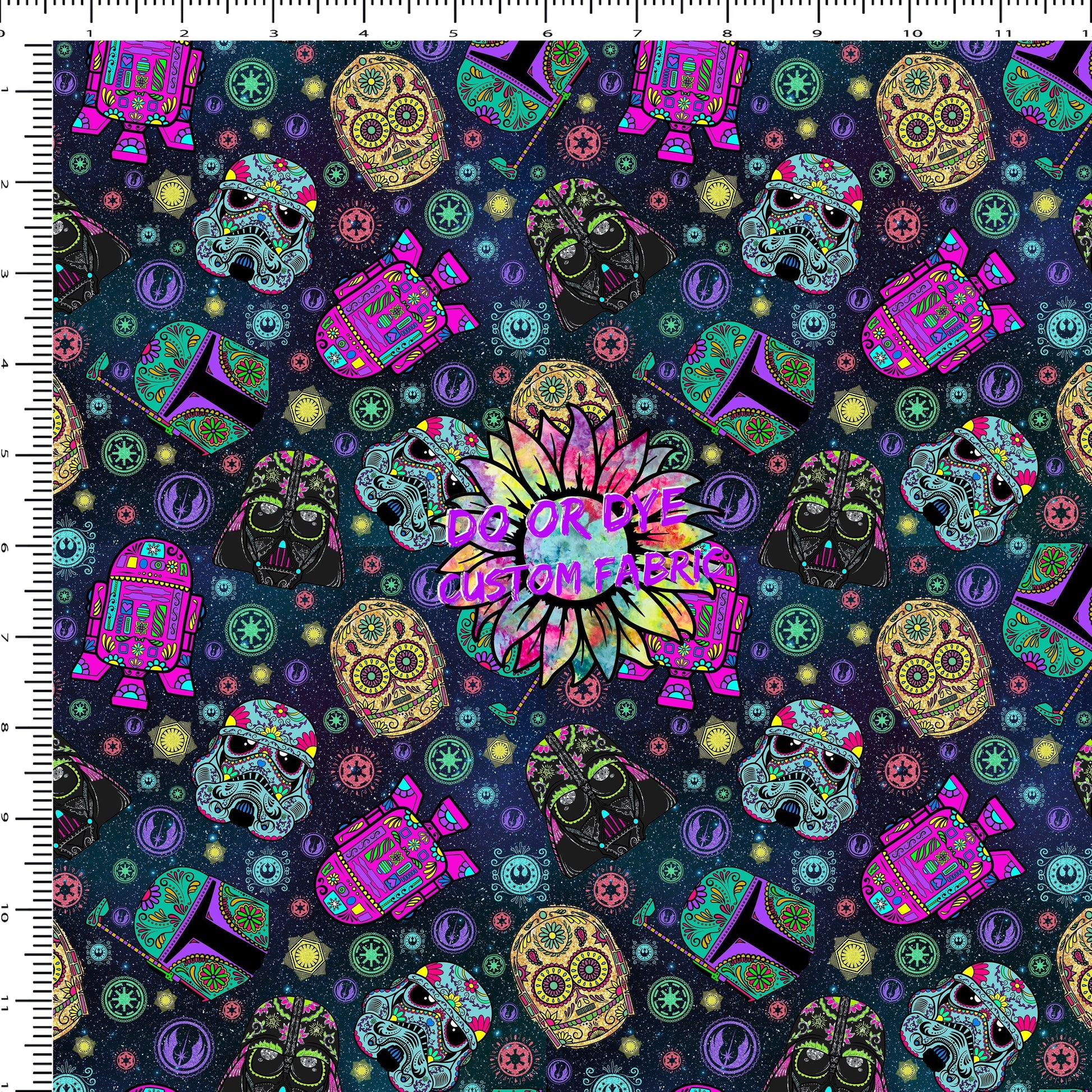Click number 6 on top ruler
Viewport: 1092px width, 1092px height.
coord(547,34)
